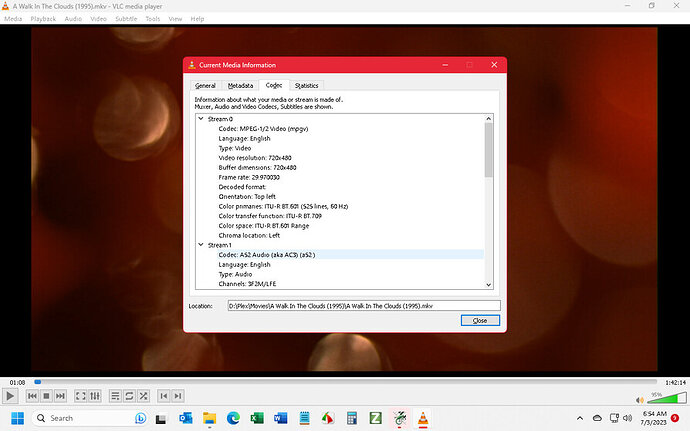The image size is (690, 431).
Task: Select Chroma location: Left row
Action: point(249,235)
